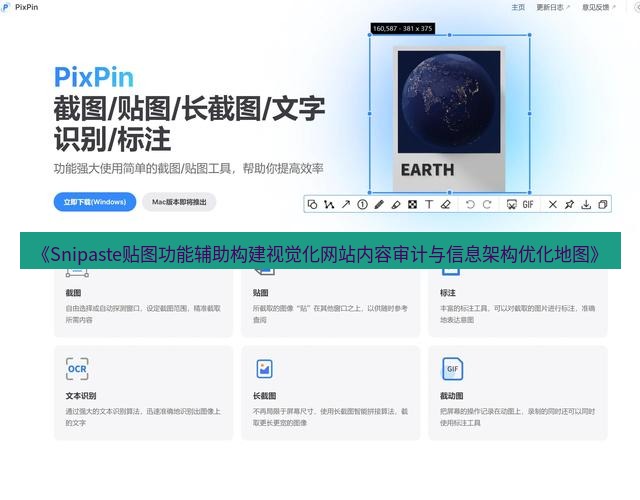Click the long screenshot card's picture icon
Image resolution: width=640 pixels, height=500 pixels.
point(264,369)
